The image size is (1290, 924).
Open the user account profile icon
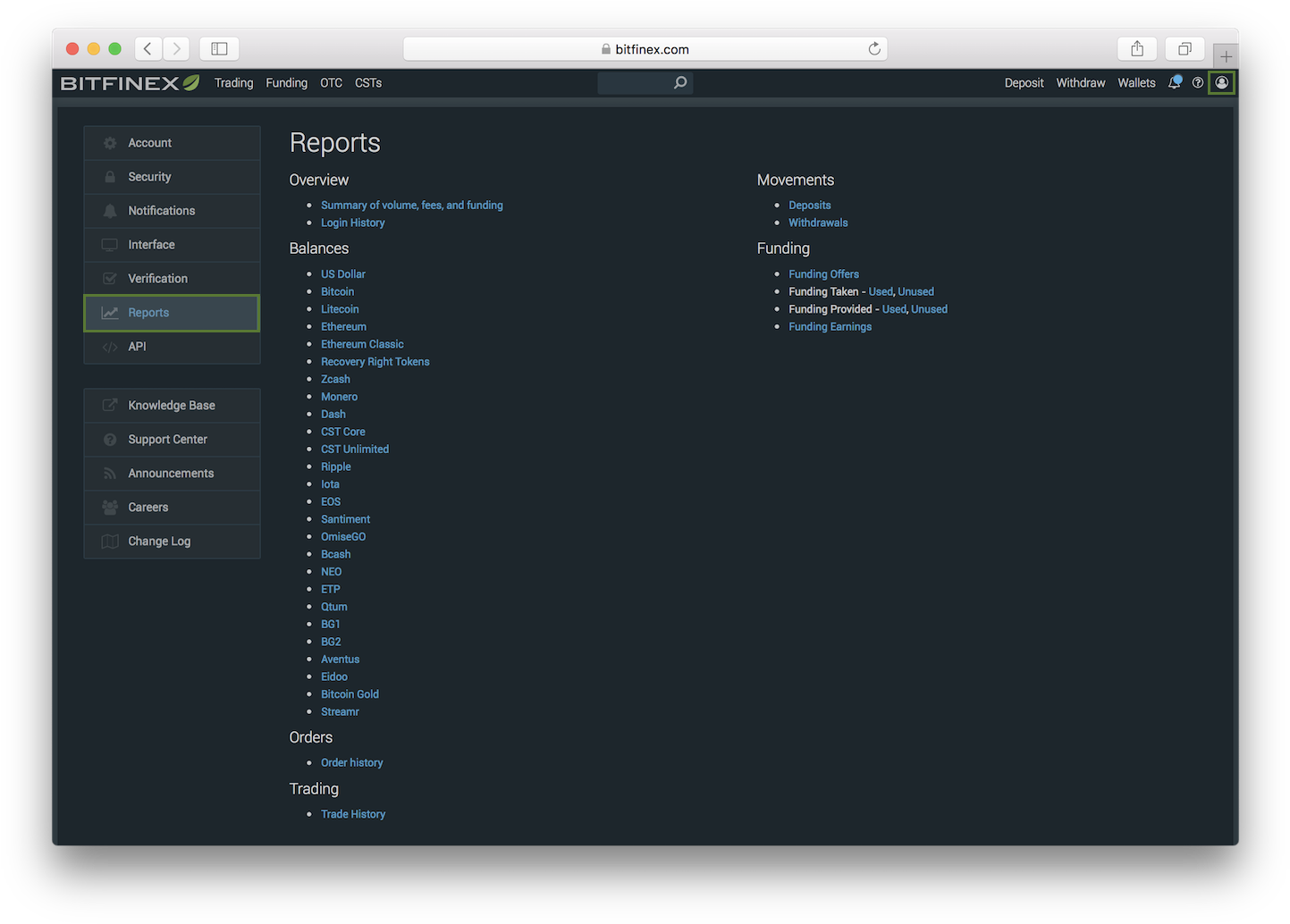pos(1221,82)
